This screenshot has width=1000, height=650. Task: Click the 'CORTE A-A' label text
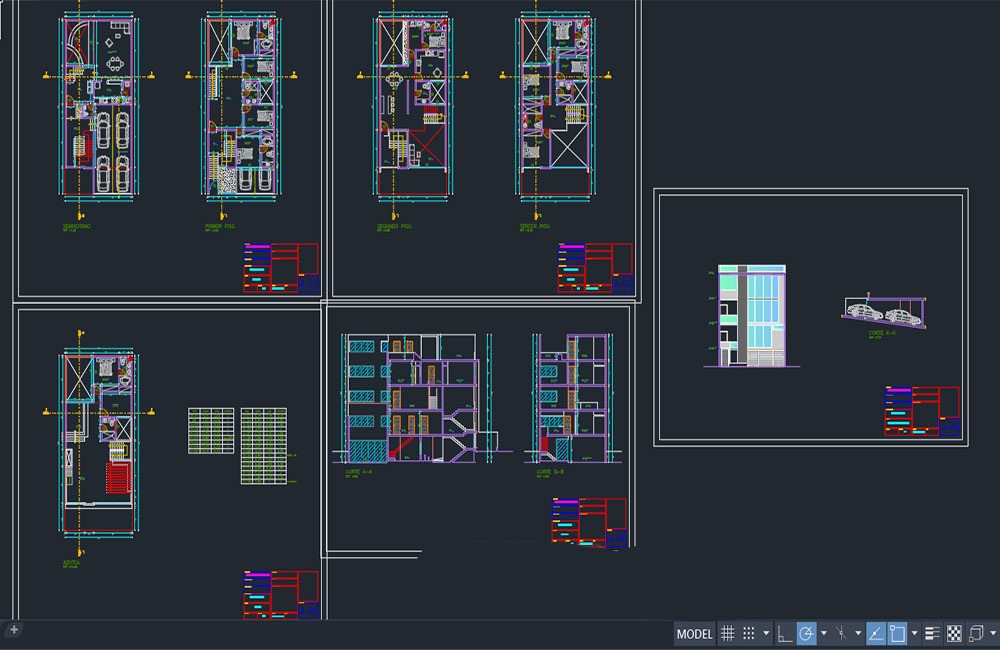(358, 472)
